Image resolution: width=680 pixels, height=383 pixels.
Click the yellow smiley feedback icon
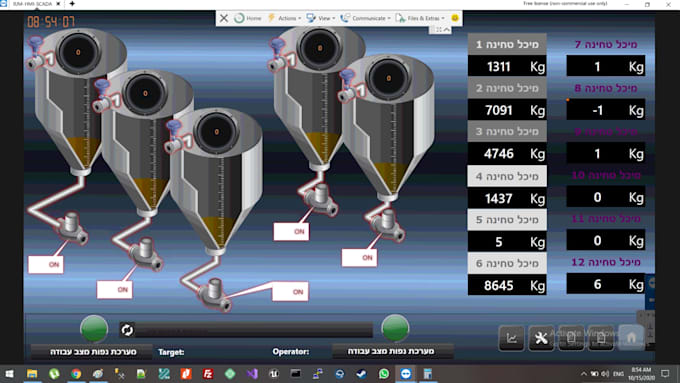[454, 18]
